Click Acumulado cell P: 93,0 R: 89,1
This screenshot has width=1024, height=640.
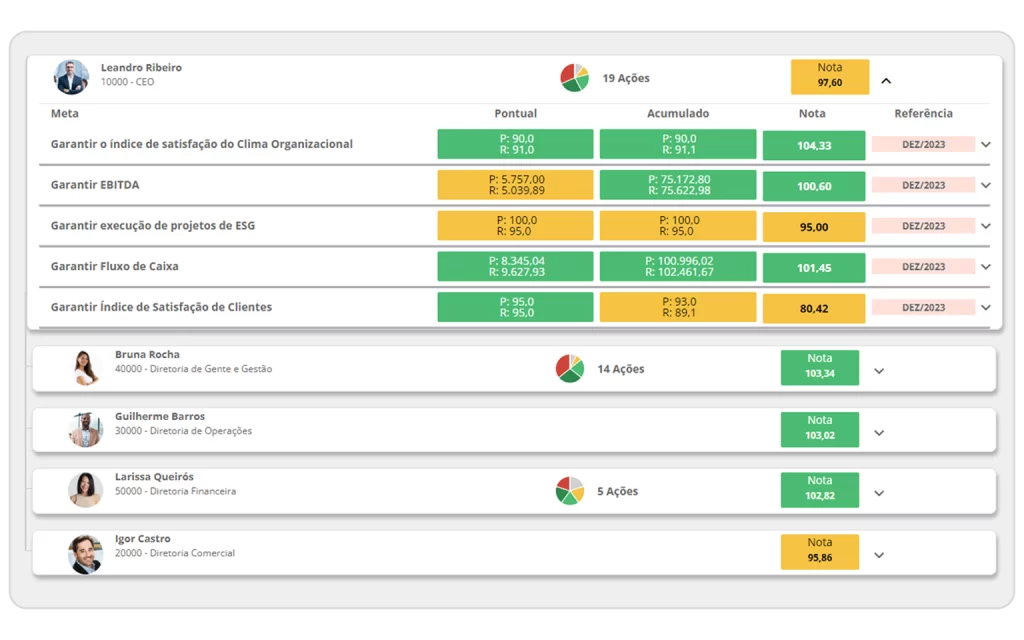point(678,307)
